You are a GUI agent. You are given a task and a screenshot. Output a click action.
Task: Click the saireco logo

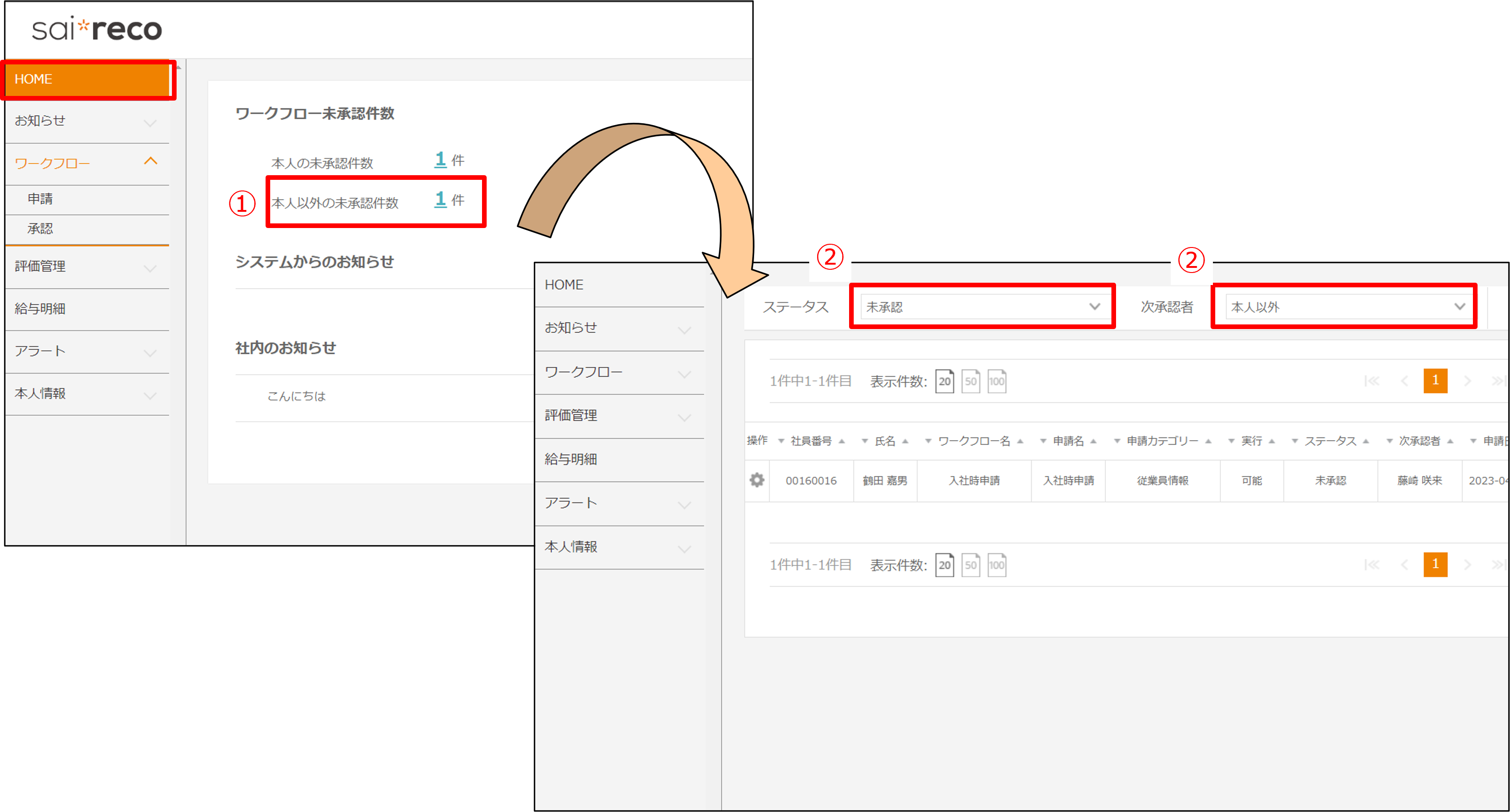tap(97, 29)
